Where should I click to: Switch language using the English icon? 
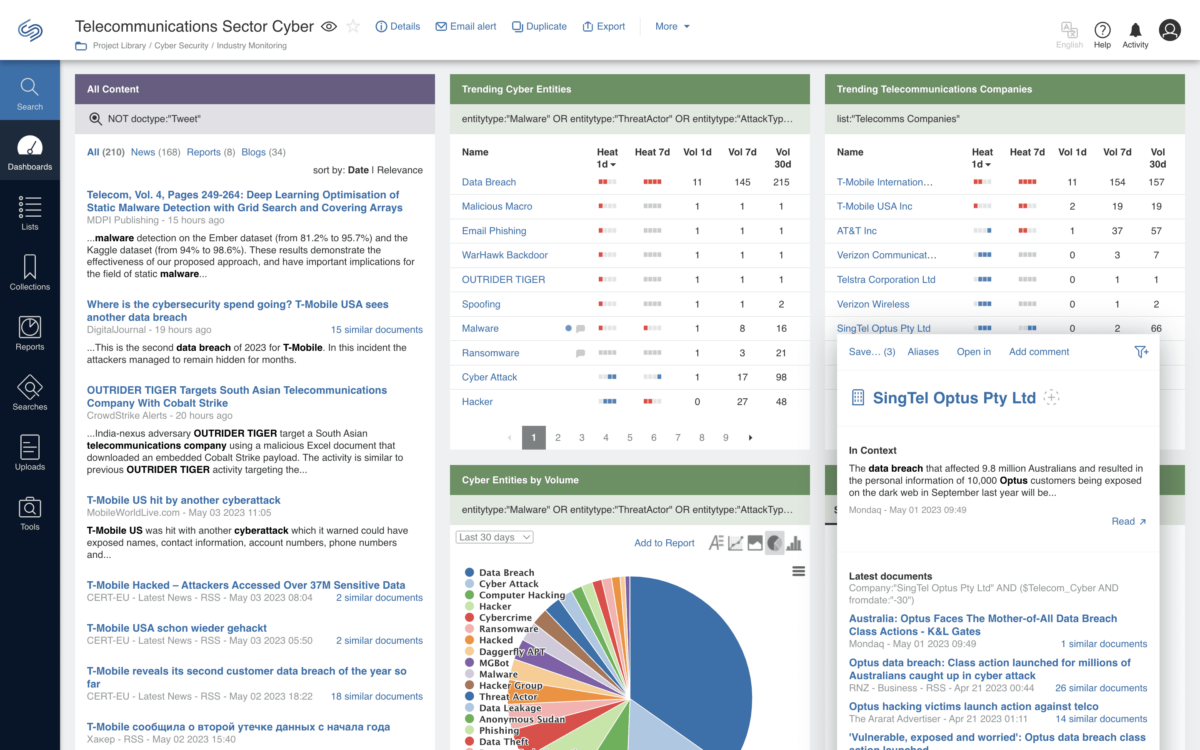(1069, 34)
